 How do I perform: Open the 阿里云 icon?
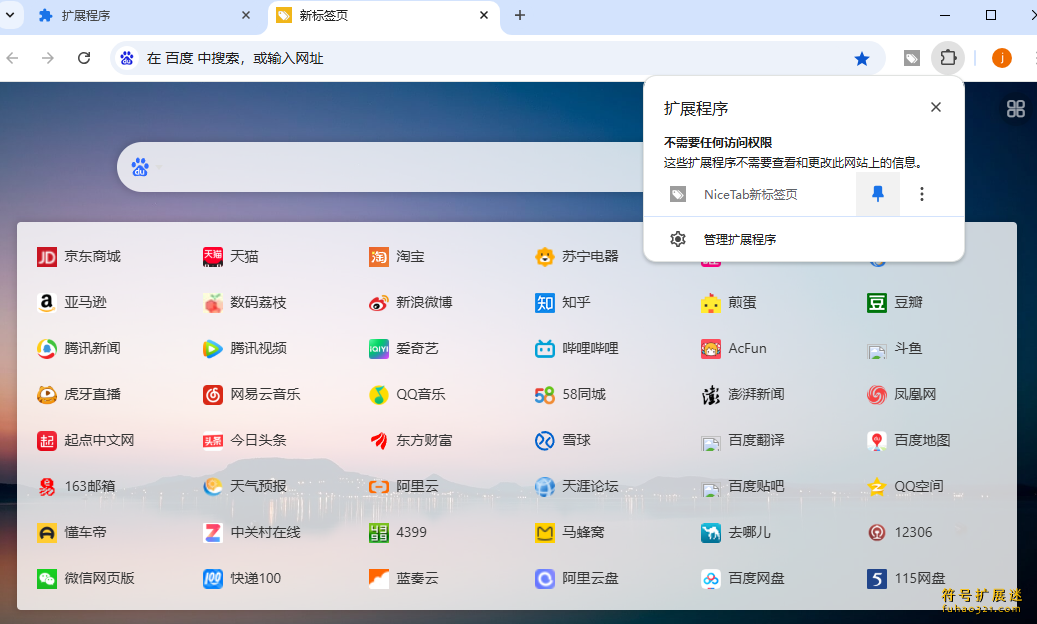(x=378, y=487)
